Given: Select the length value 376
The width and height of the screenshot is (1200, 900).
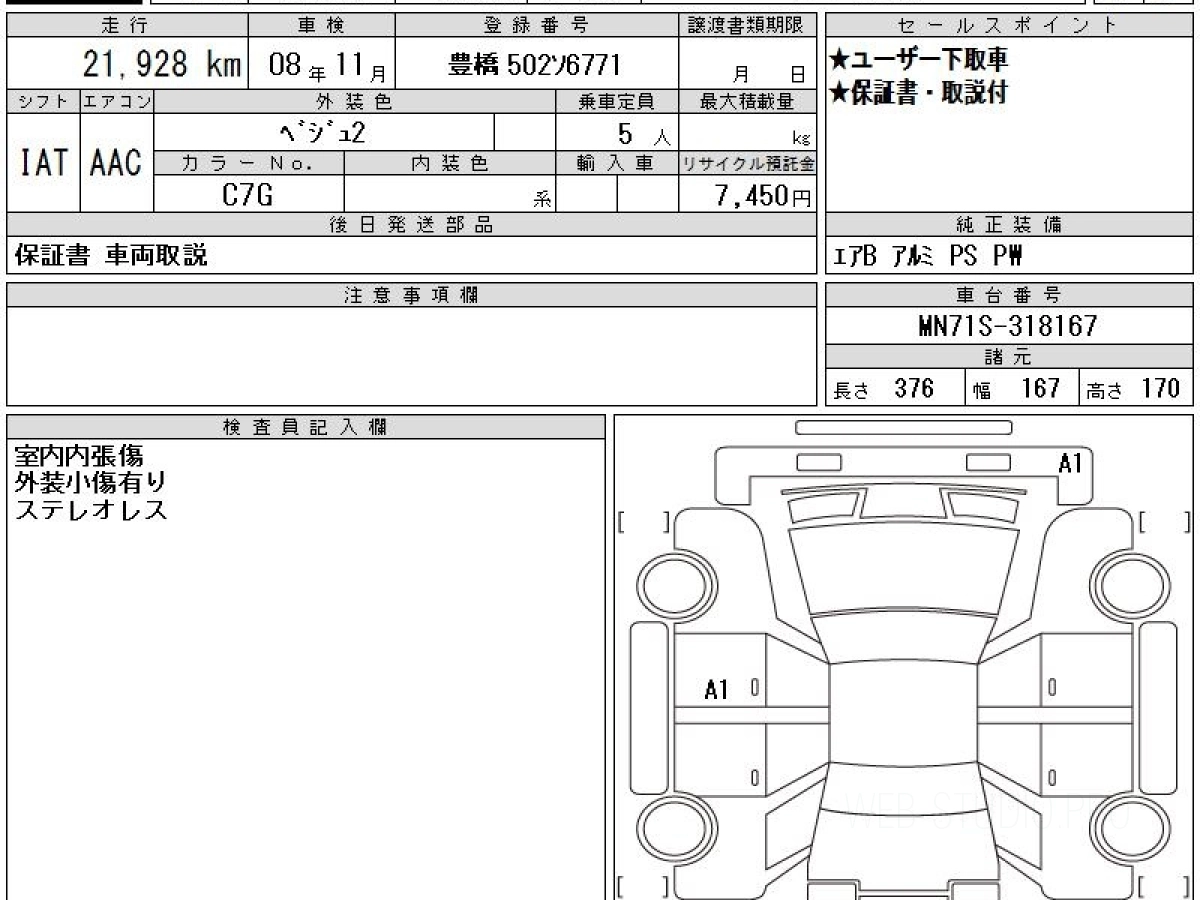Looking at the screenshot, I should [x=914, y=388].
